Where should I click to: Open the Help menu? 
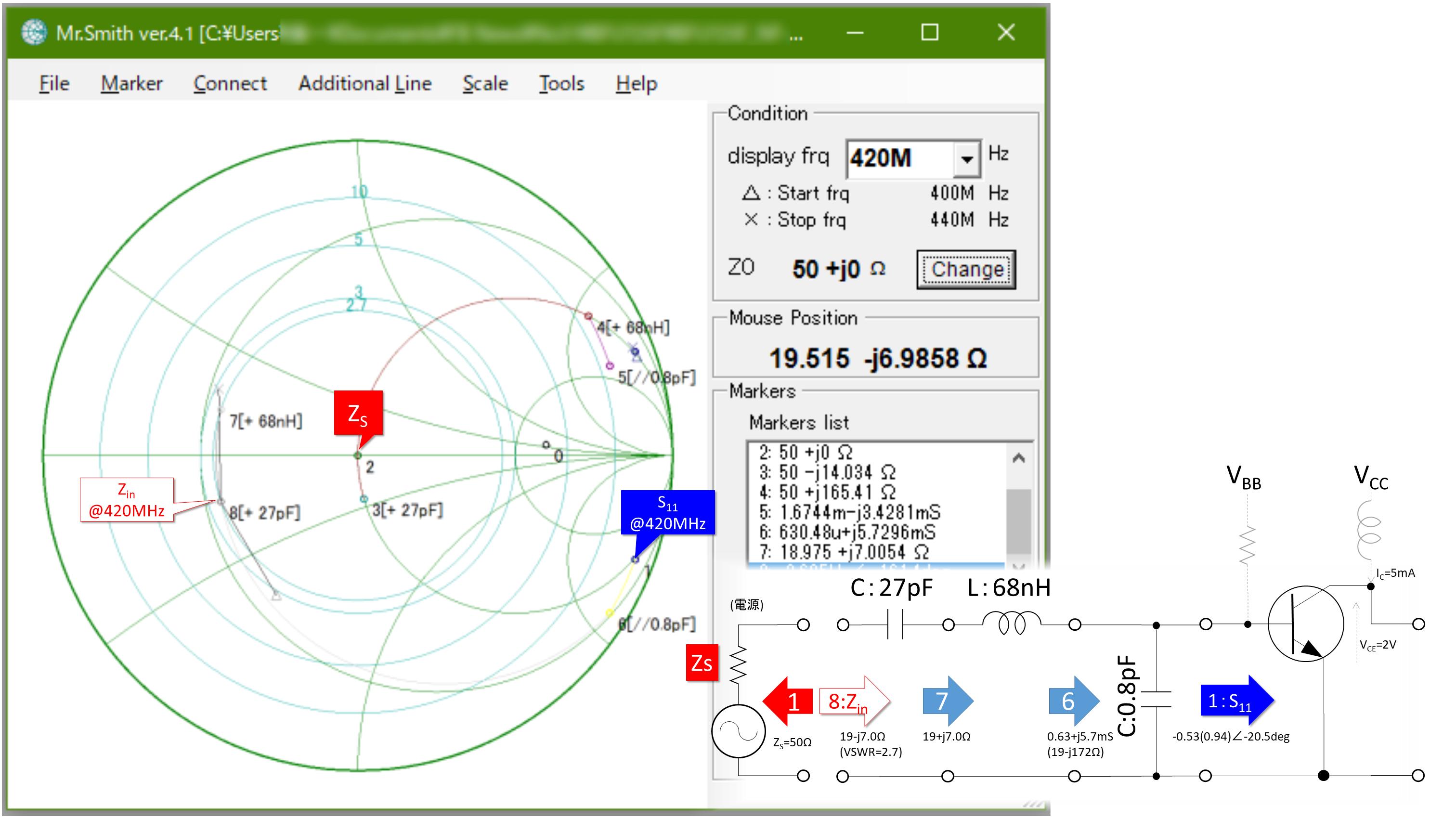coord(636,84)
